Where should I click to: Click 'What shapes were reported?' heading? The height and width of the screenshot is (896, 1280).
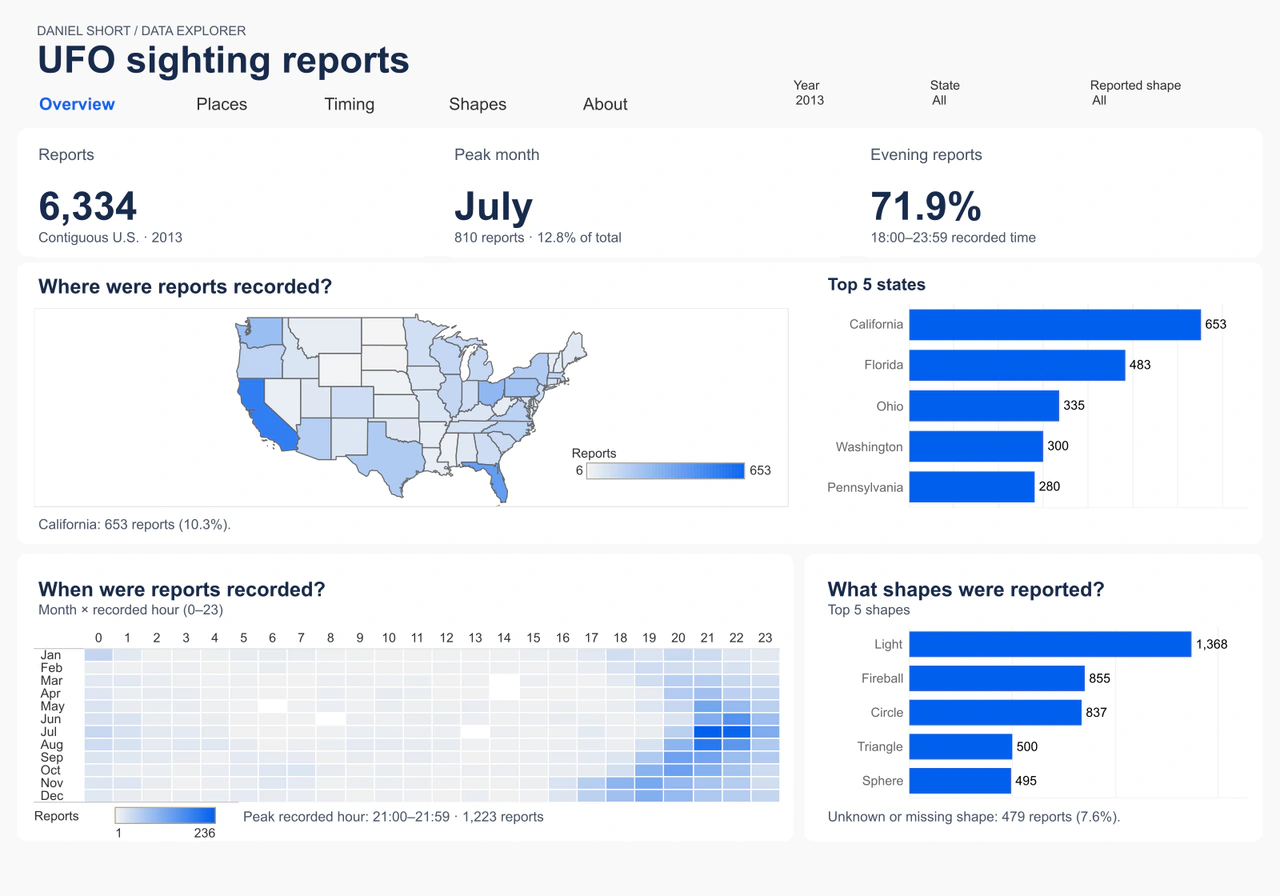tap(966, 590)
